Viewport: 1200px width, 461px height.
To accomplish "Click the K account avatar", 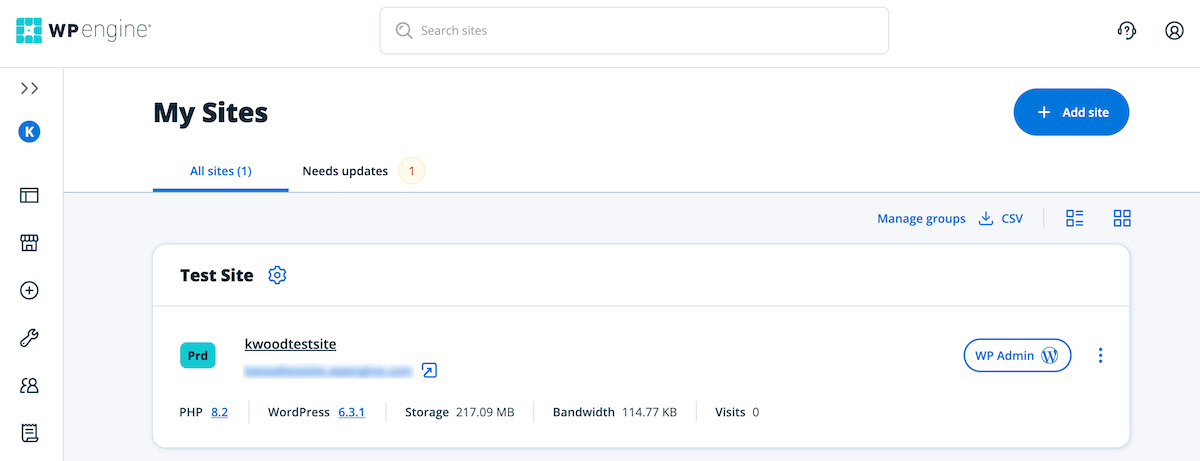I will click(x=30, y=132).
